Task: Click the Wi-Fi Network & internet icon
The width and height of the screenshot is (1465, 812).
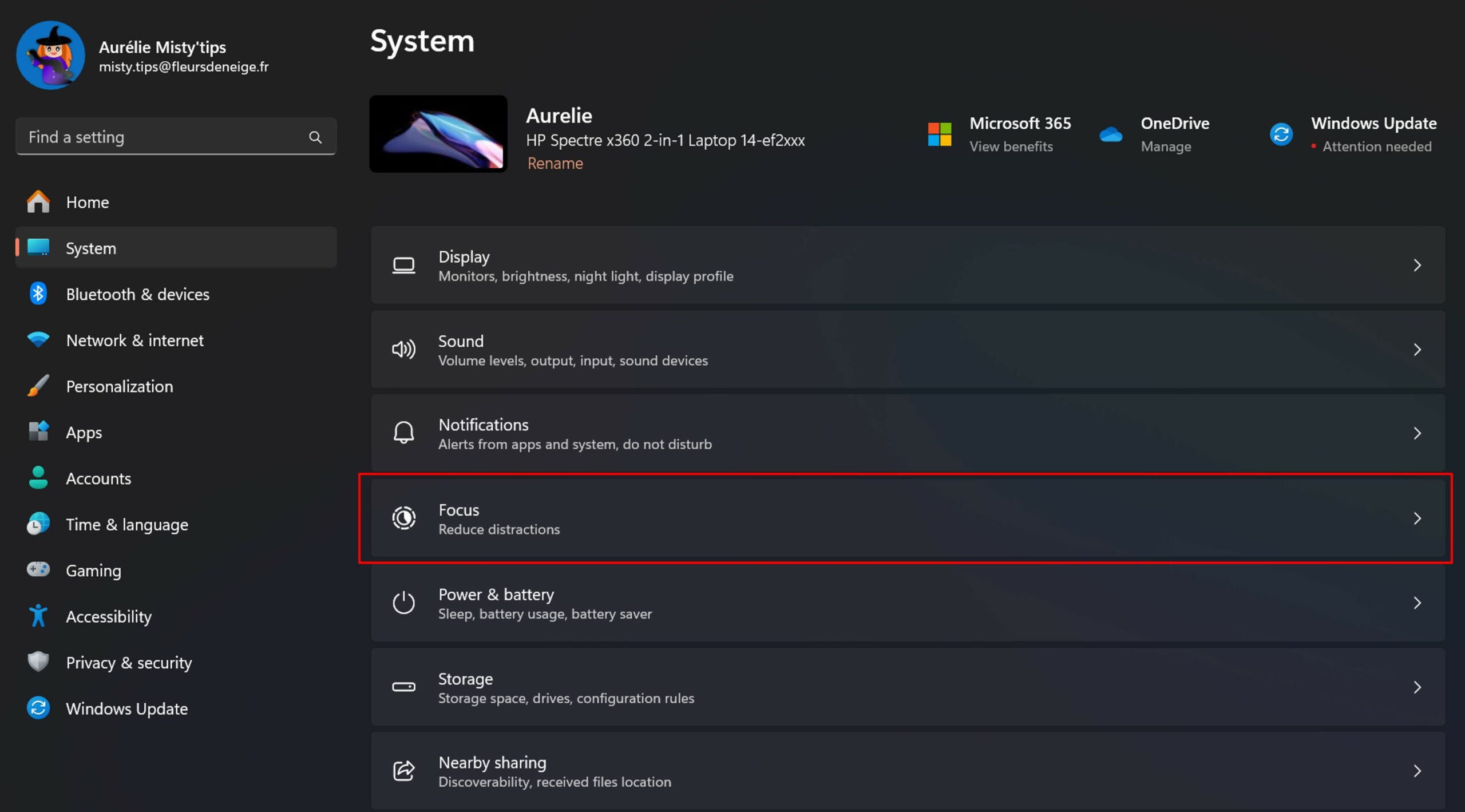Action: click(x=38, y=339)
